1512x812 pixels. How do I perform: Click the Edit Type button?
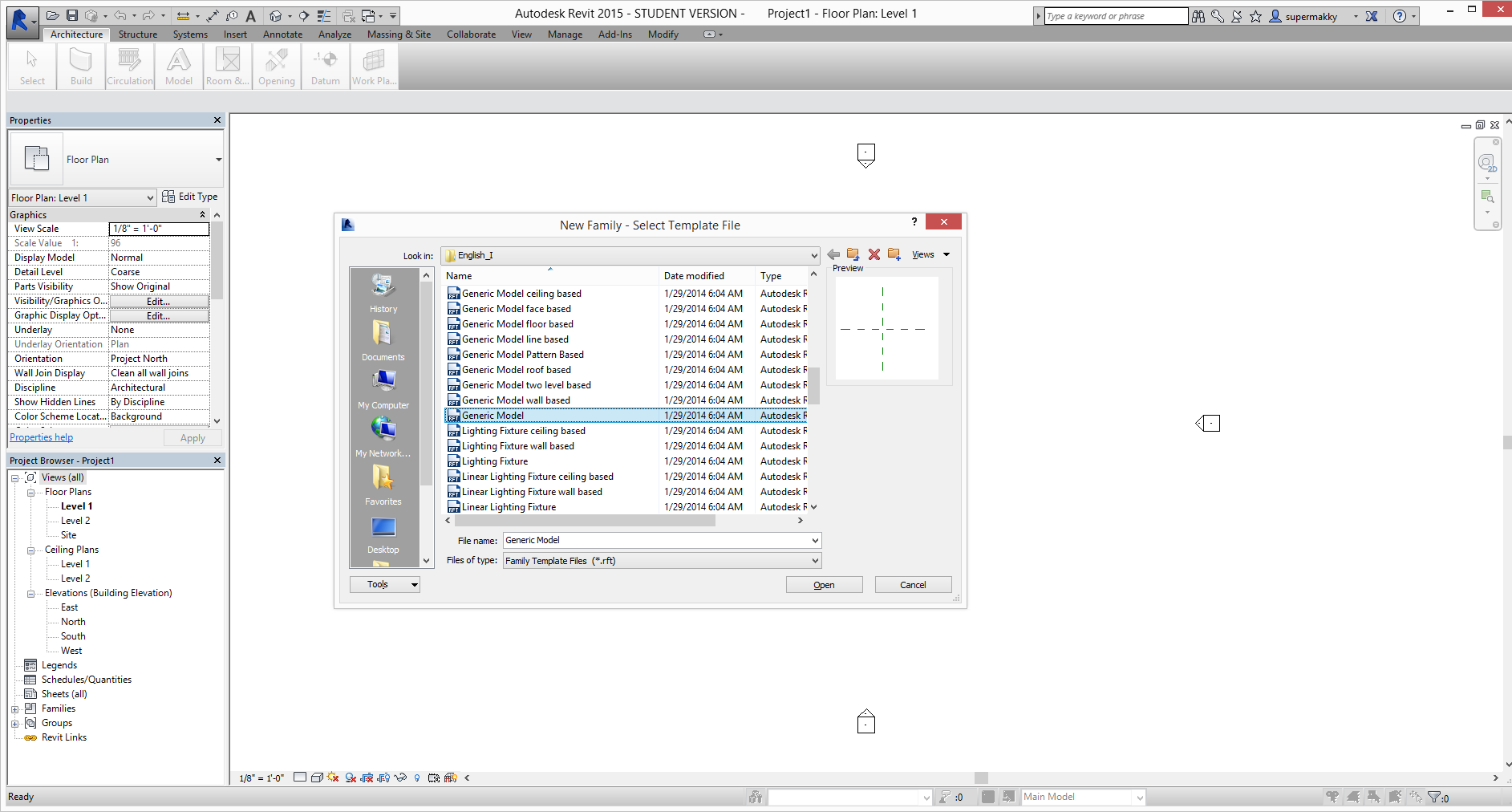[x=190, y=197]
